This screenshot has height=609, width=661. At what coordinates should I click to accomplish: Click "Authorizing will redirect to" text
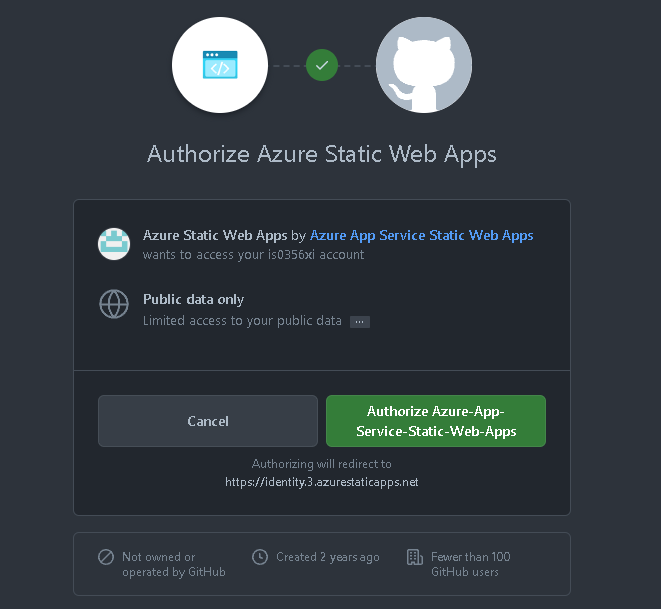[322, 464]
